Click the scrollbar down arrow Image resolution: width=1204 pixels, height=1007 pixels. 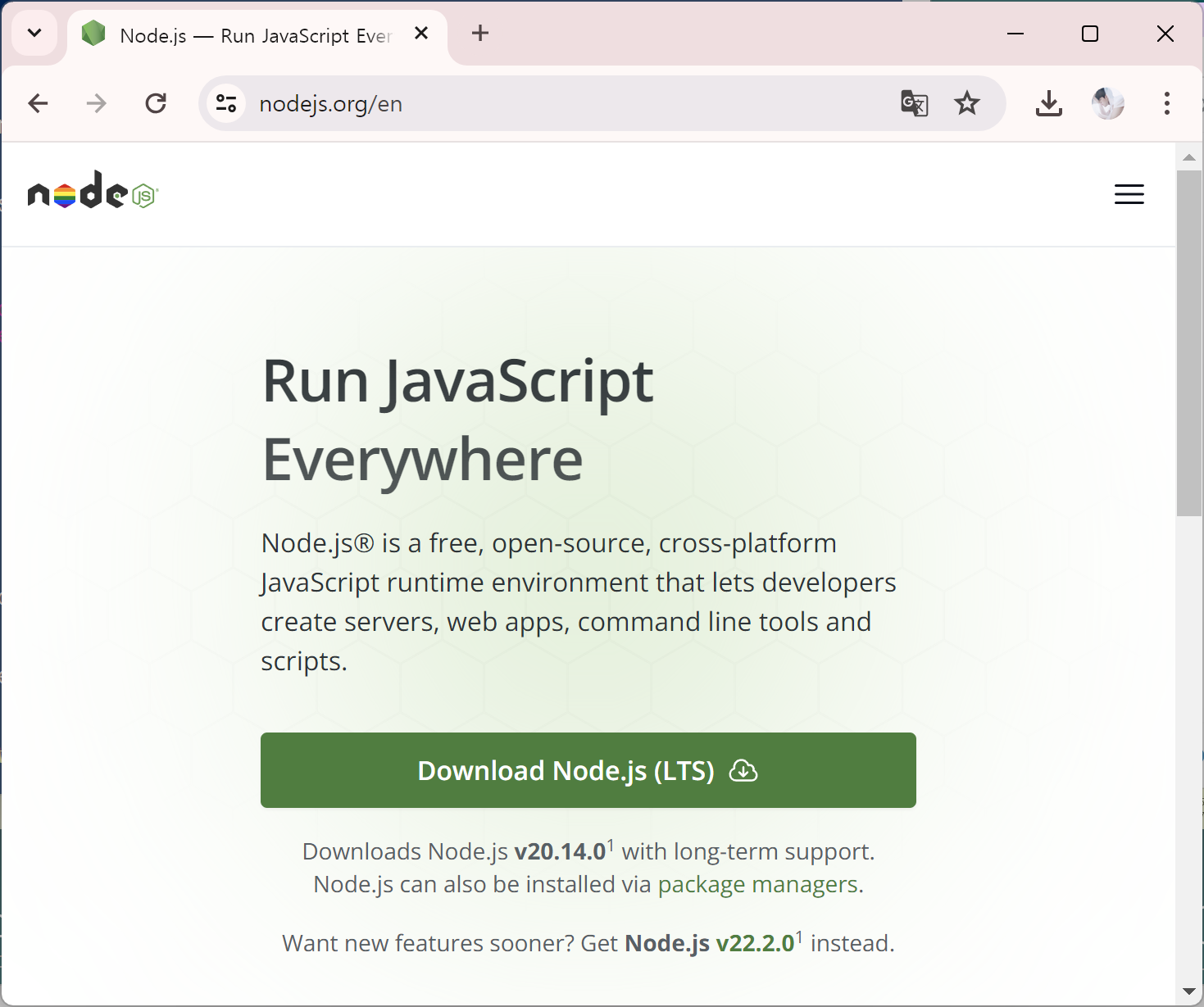pyautogui.click(x=1189, y=992)
